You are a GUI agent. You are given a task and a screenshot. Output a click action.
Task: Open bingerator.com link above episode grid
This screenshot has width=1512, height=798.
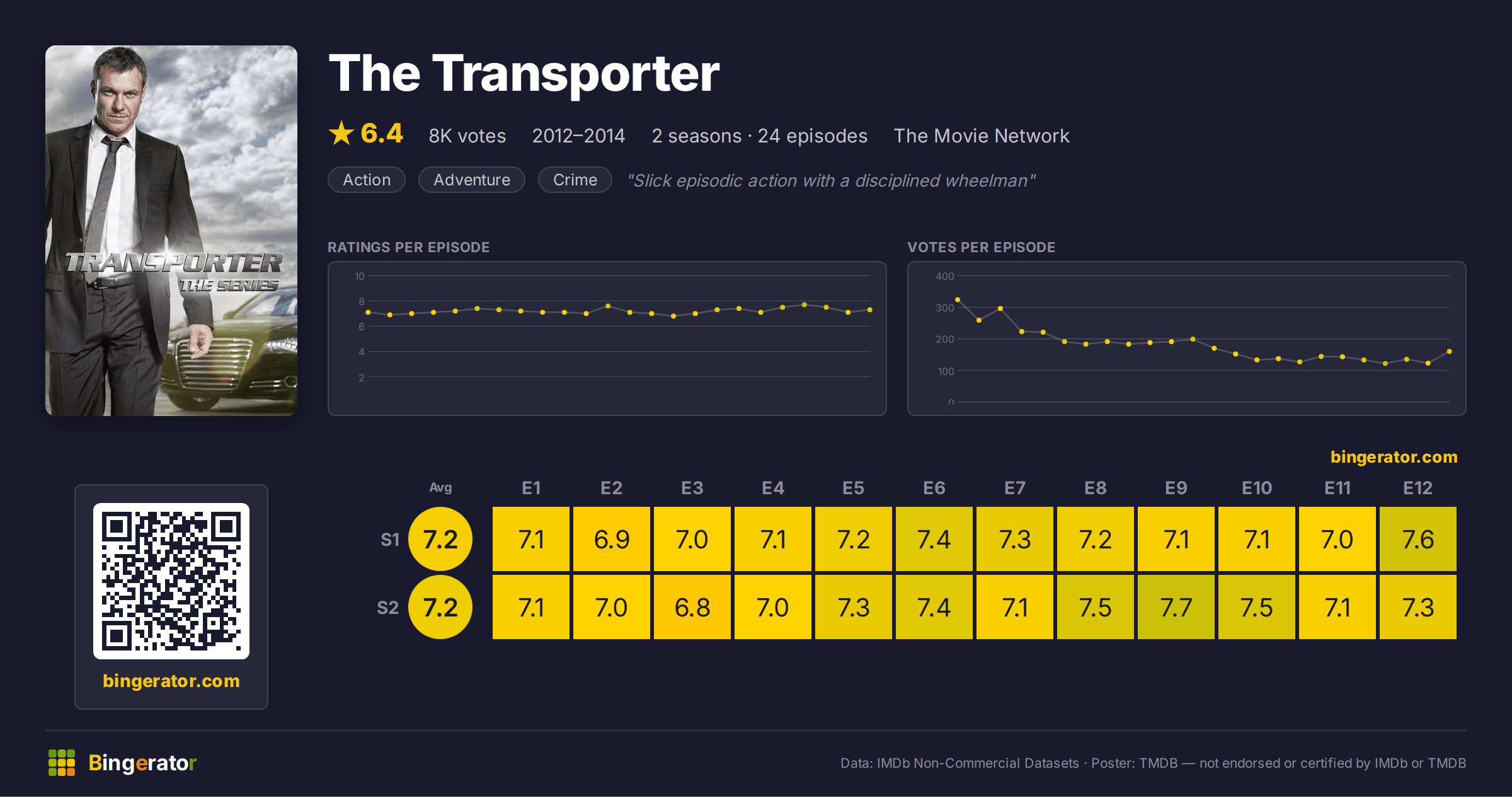pyautogui.click(x=1394, y=457)
